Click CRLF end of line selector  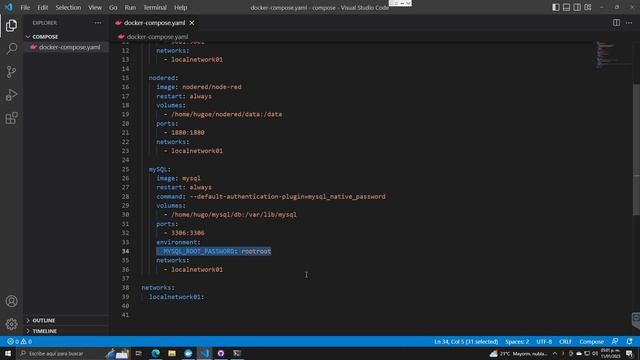tap(565, 342)
